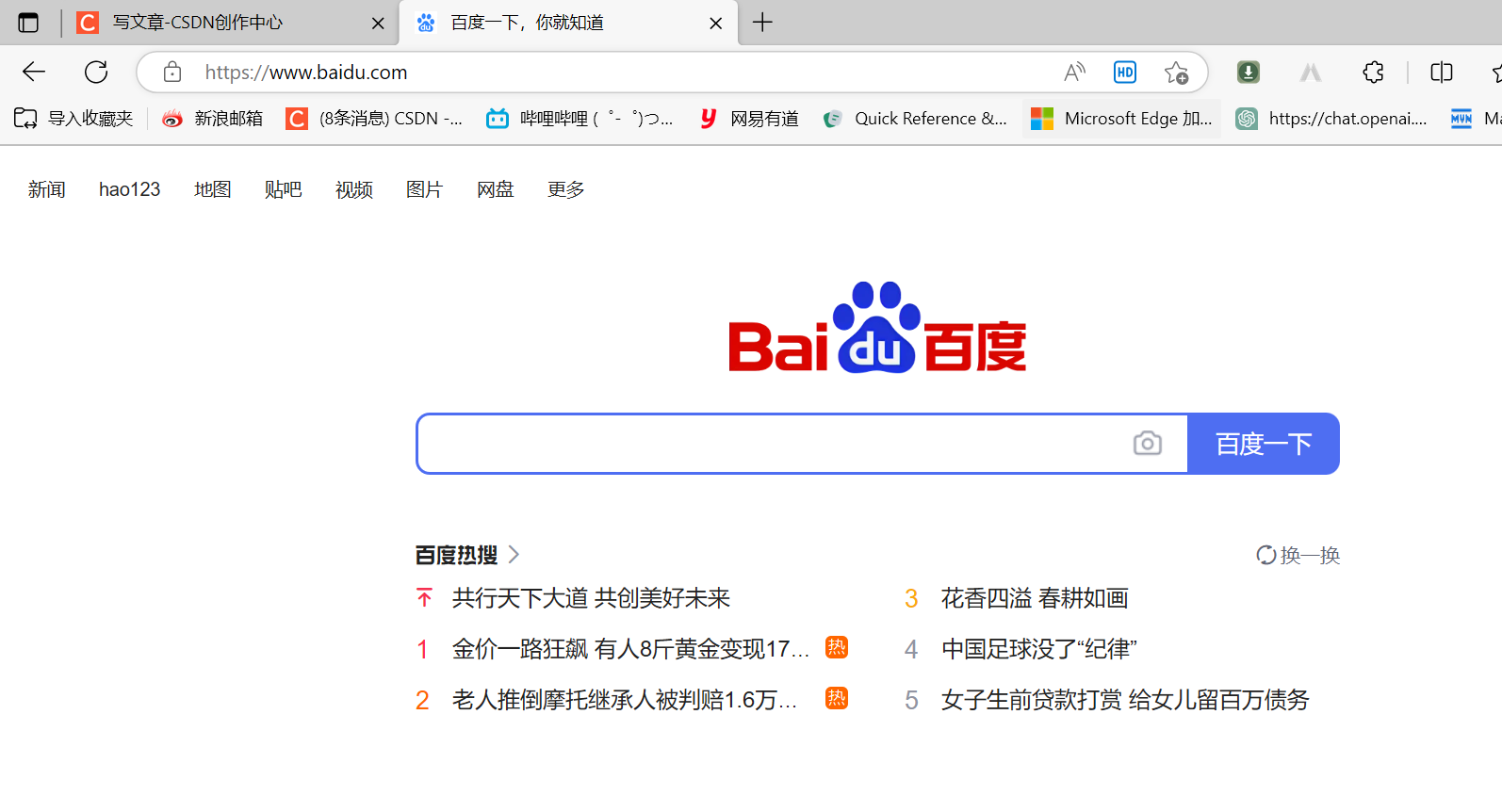Open 网盘 link
The image size is (1502, 812).
coord(496,189)
